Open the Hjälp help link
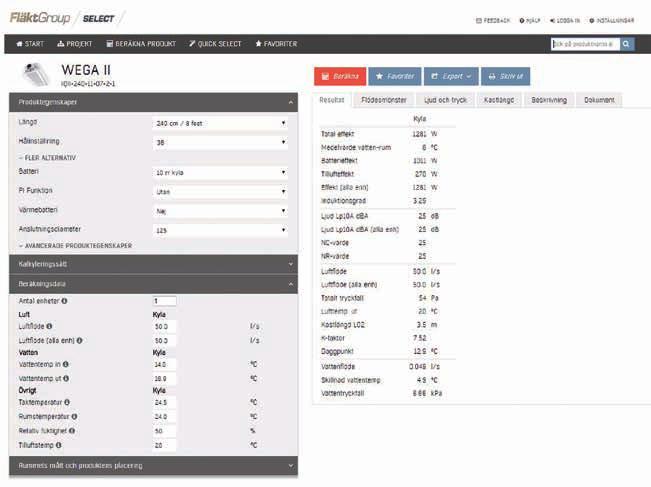 coord(530,20)
